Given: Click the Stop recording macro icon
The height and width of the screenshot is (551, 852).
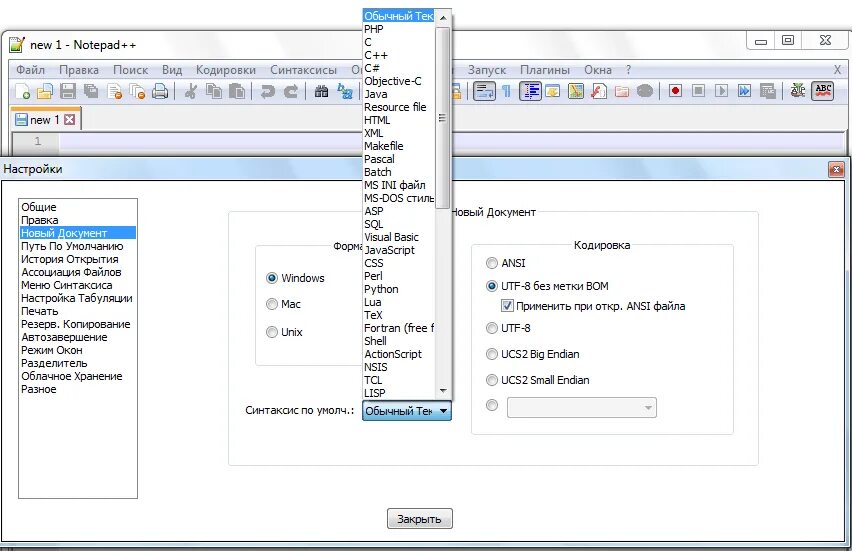Looking at the screenshot, I should click(698, 91).
